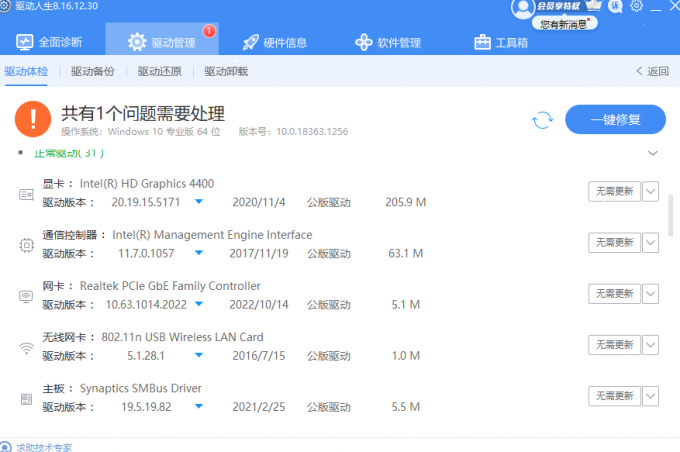Open the feedback chat bubble icon
The width and height of the screenshot is (680, 452).
click(615, 6)
